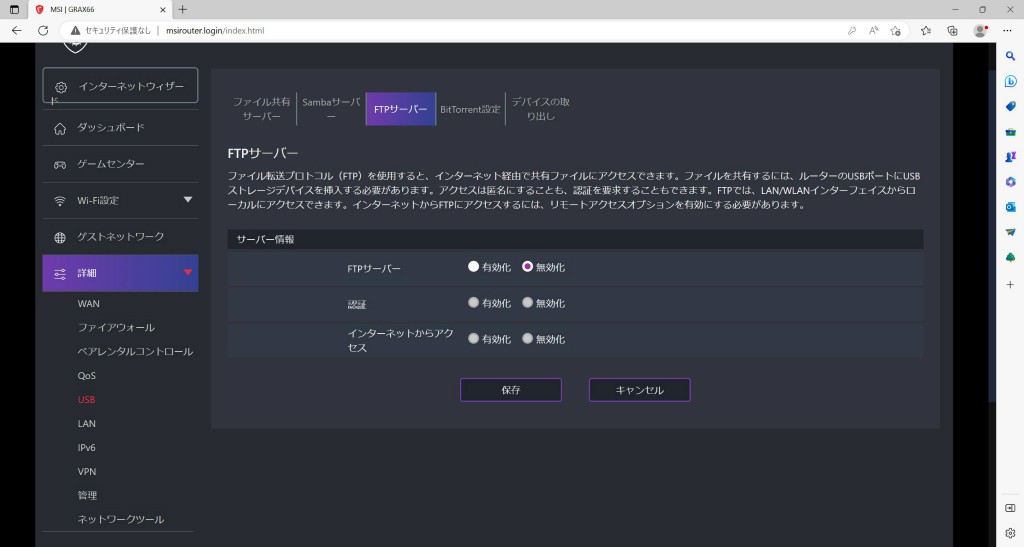Click the browser back arrow
Viewport: 1024px width, 547px height.
point(17,31)
